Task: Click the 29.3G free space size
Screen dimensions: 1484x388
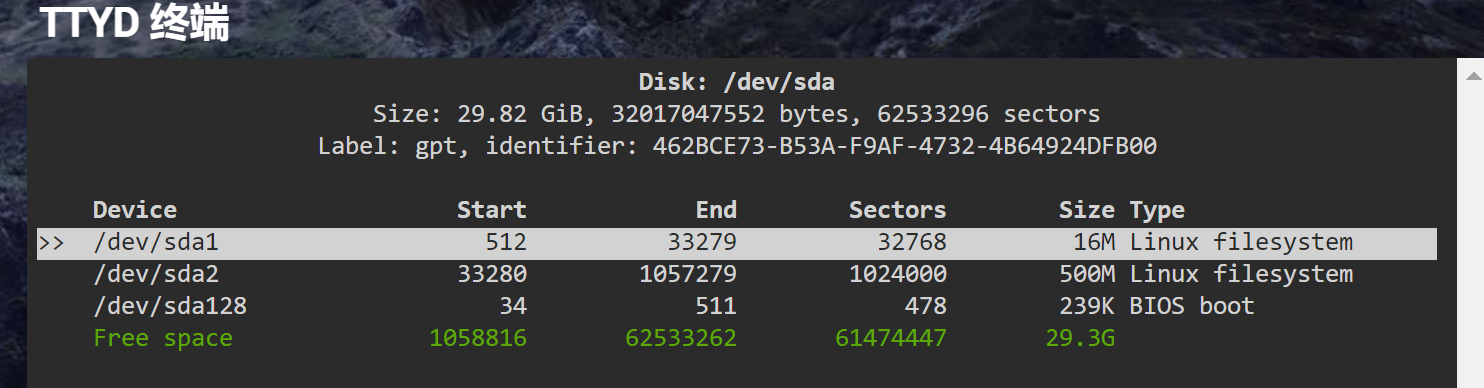Action: click(x=1080, y=339)
